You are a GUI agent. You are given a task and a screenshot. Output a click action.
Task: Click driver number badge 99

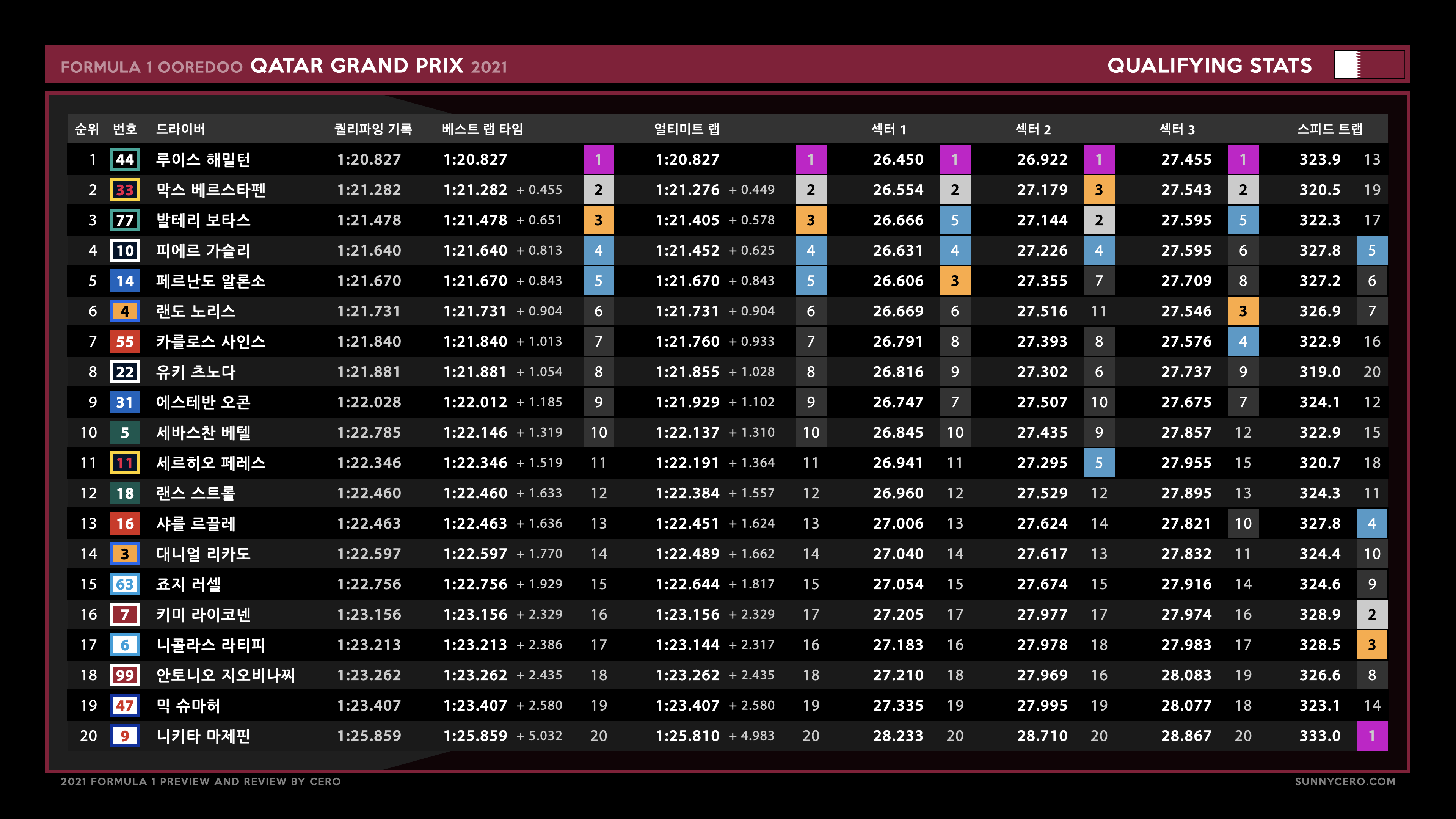click(125, 675)
